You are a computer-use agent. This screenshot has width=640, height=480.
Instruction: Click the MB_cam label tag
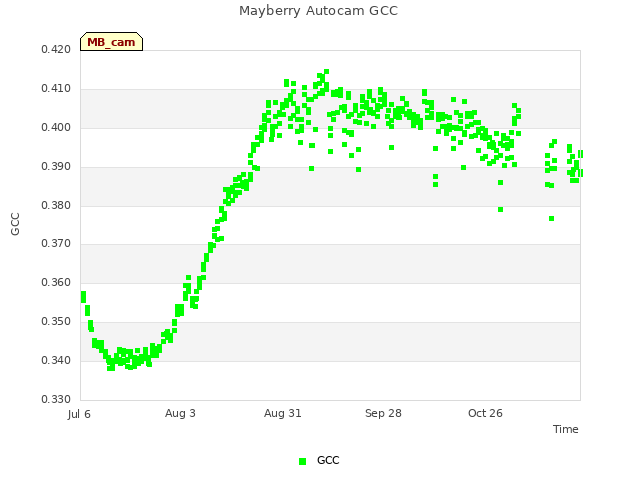(x=111, y=42)
